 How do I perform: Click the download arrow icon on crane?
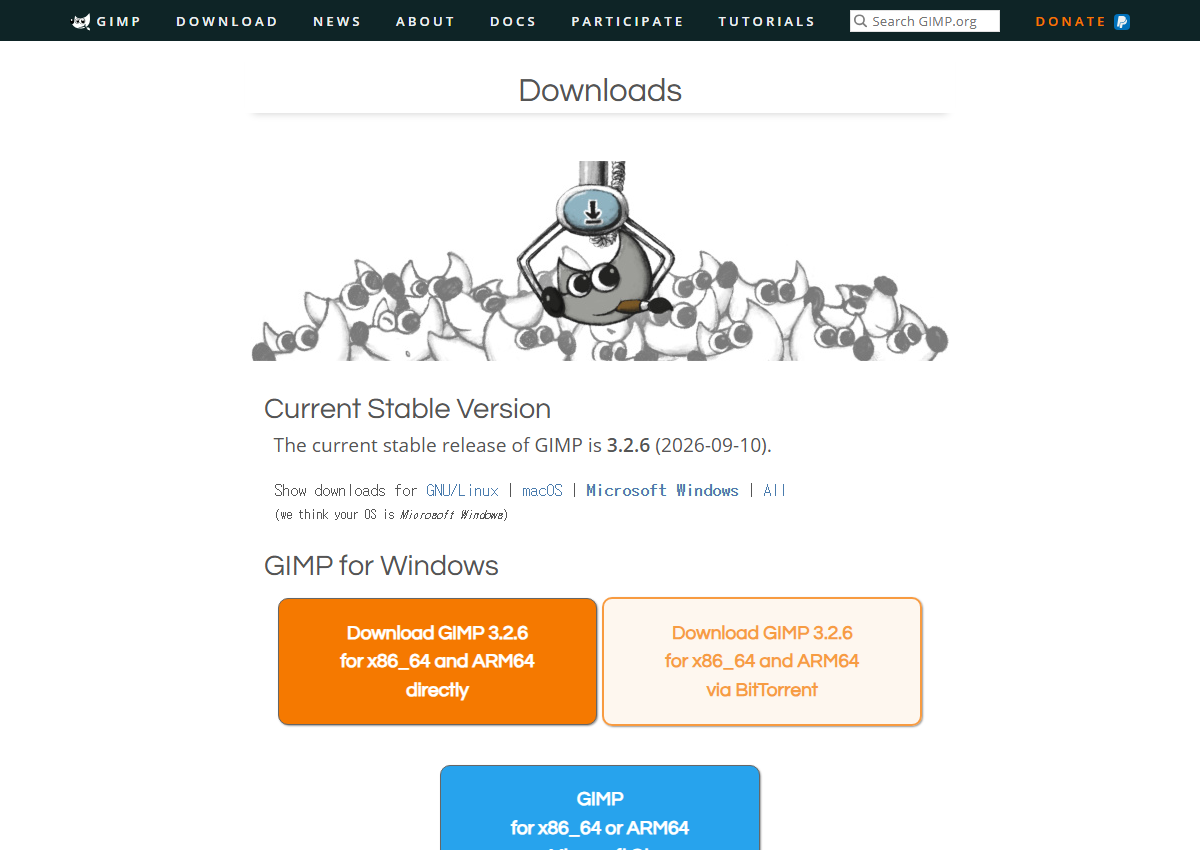[593, 210]
